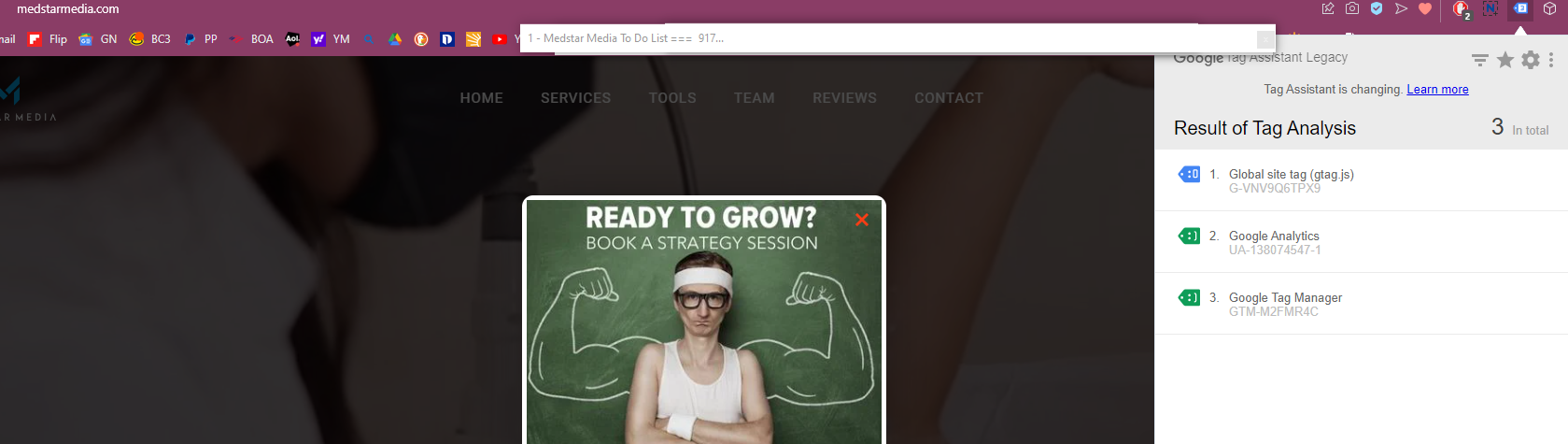Follow the Learn more link
Viewport: 1568px width, 444px height.
point(1437,90)
